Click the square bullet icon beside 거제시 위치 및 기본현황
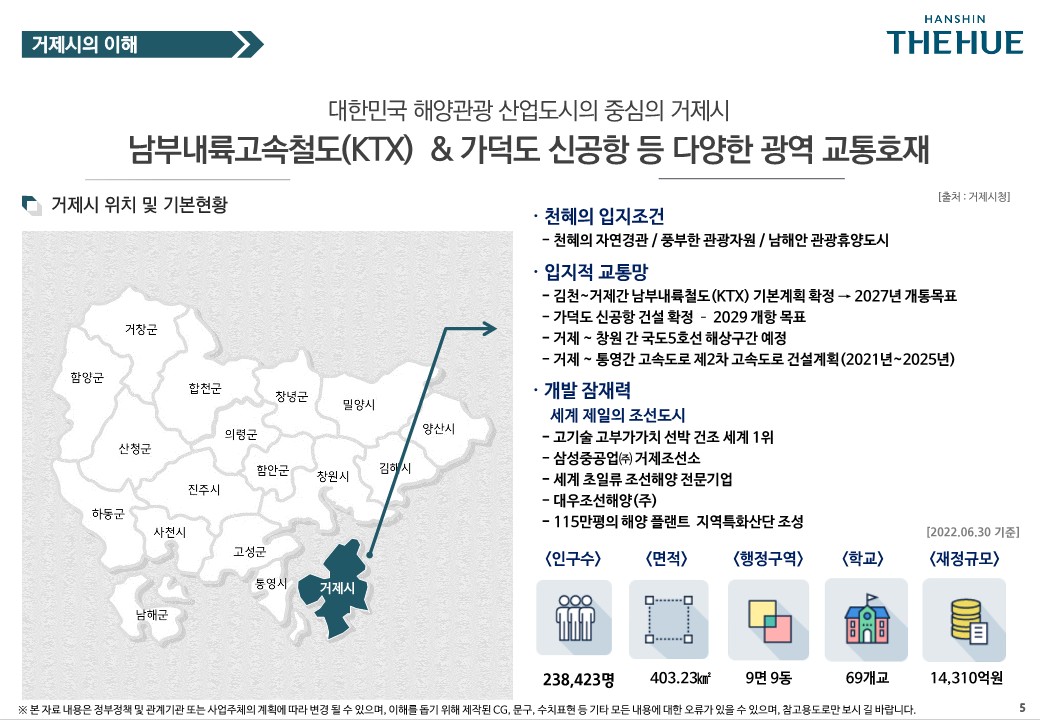The width and height of the screenshot is (1040, 720). click(x=32, y=205)
